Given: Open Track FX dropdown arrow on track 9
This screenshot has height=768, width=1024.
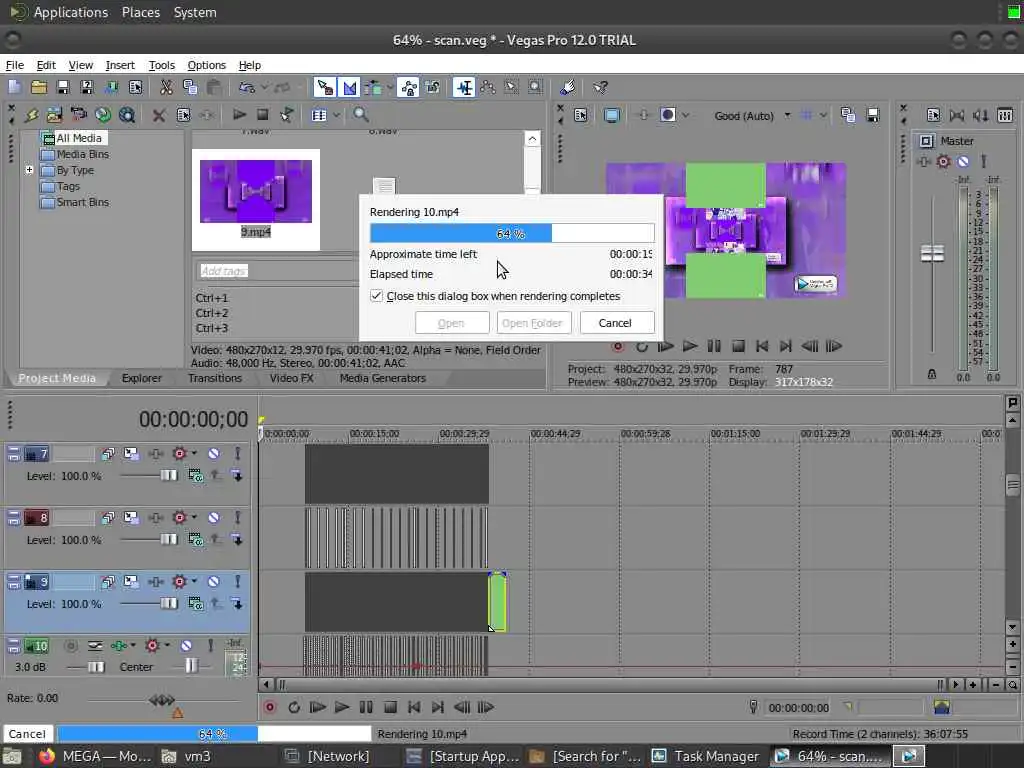Looking at the screenshot, I should pos(194,581).
